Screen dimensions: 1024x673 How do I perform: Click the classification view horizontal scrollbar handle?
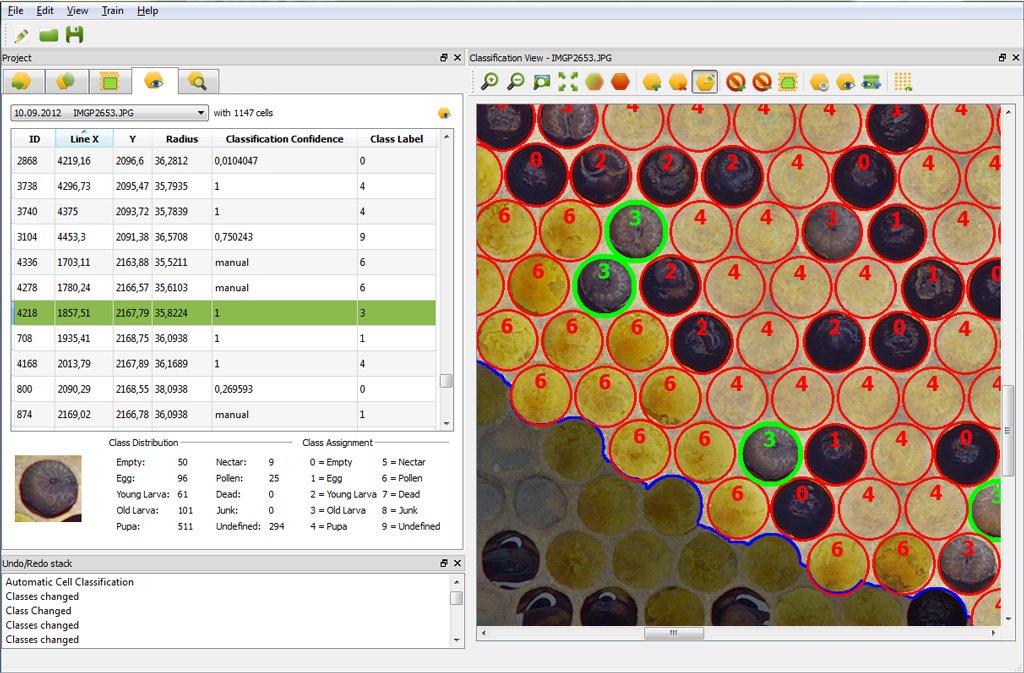pyautogui.click(x=673, y=633)
